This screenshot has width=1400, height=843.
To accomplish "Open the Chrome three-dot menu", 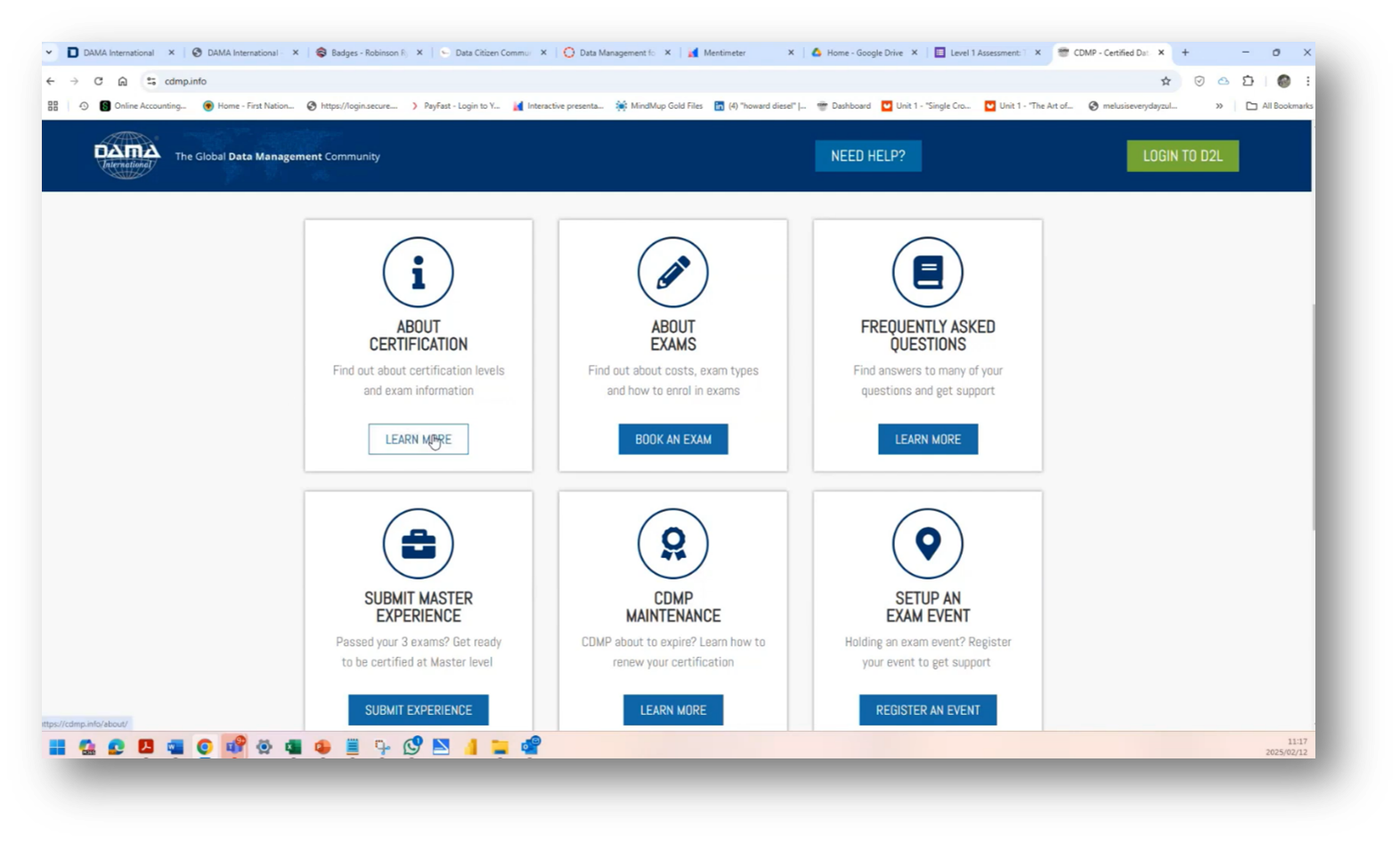I will click(x=1306, y=81).
